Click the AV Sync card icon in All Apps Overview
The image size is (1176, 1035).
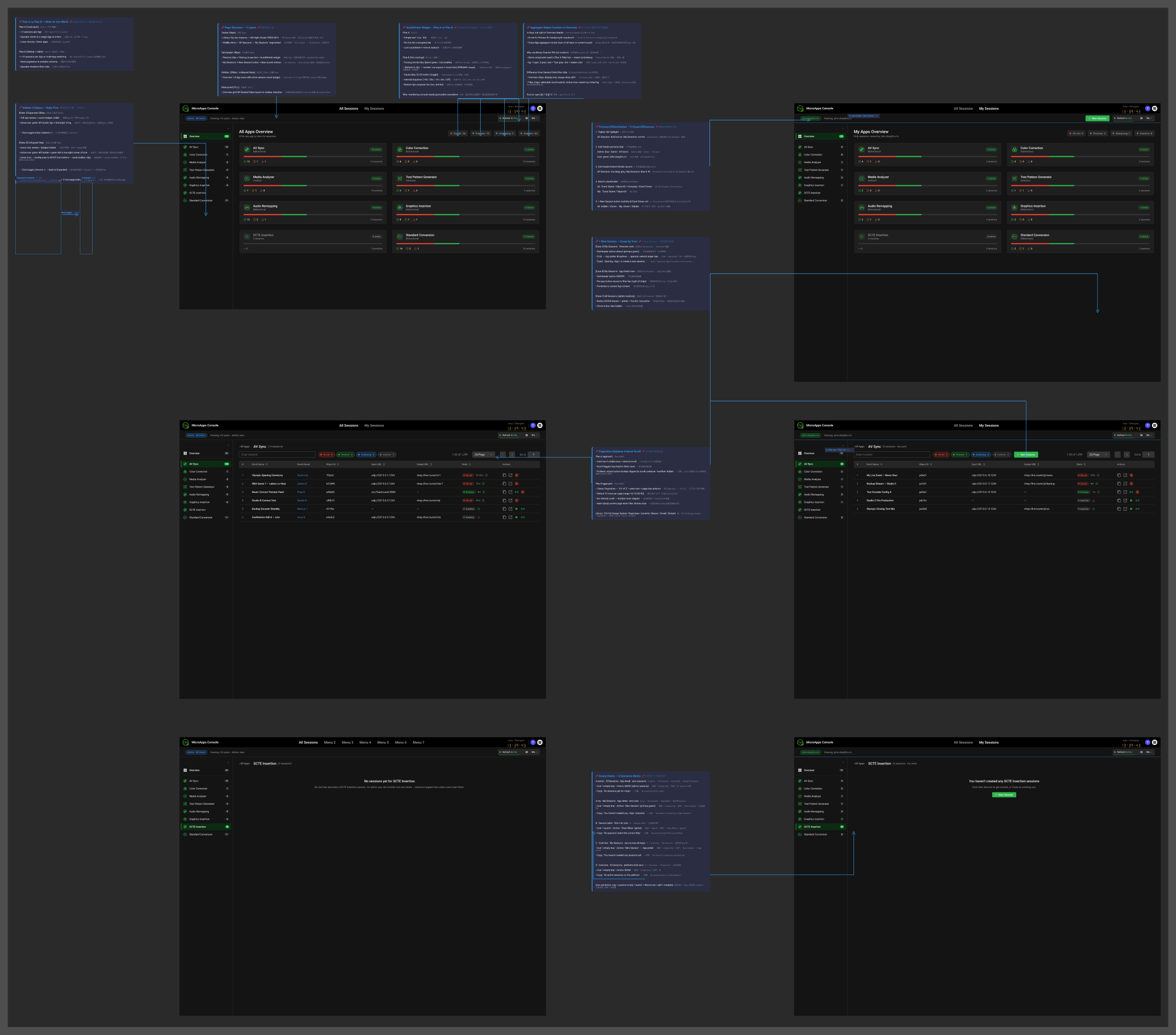[247, 149]
